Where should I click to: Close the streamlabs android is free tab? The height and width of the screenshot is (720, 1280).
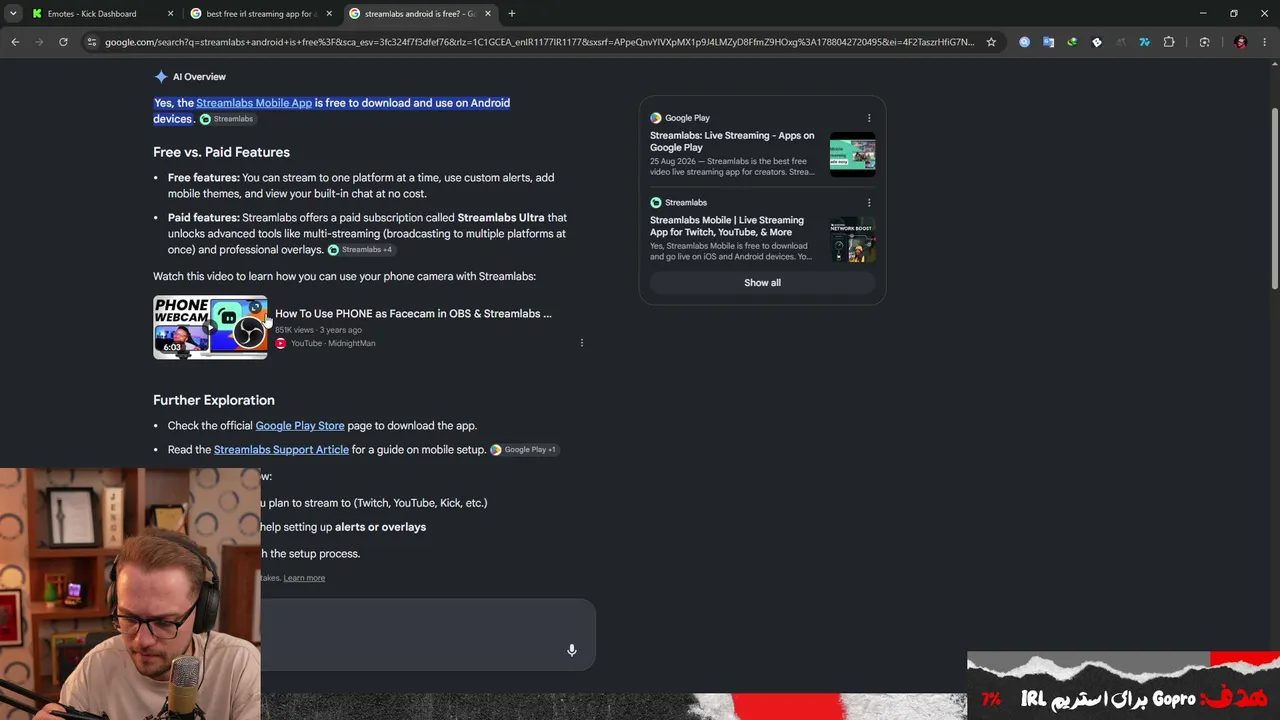point(487,14)
